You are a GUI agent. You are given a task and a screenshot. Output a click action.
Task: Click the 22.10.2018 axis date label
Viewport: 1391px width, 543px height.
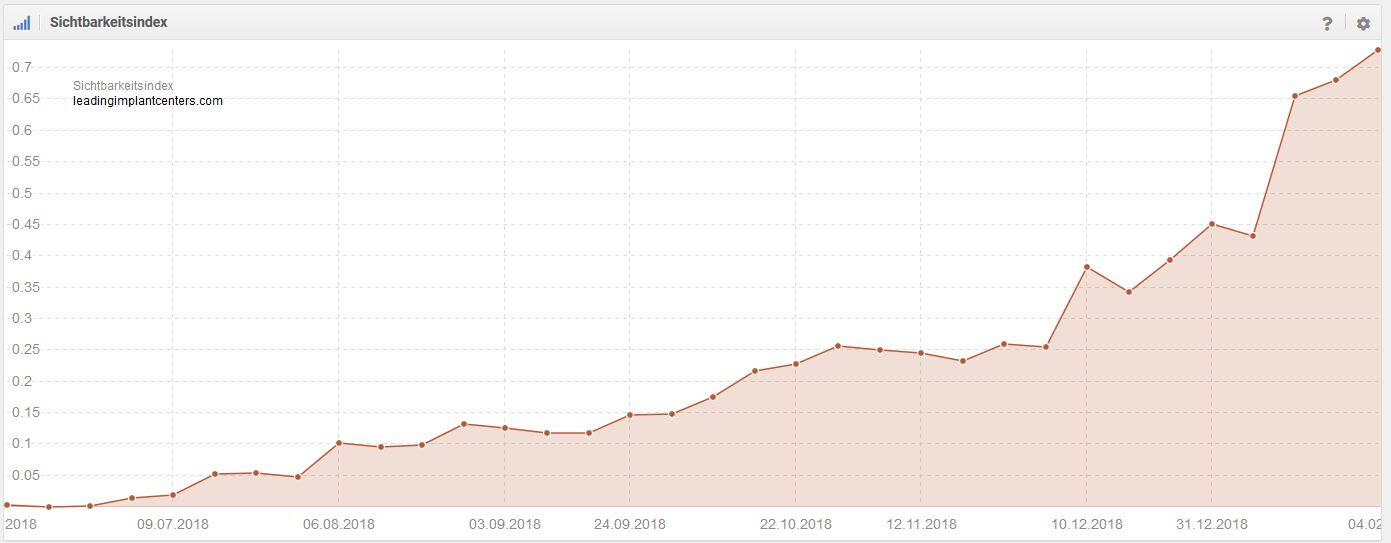click(796, 524)
